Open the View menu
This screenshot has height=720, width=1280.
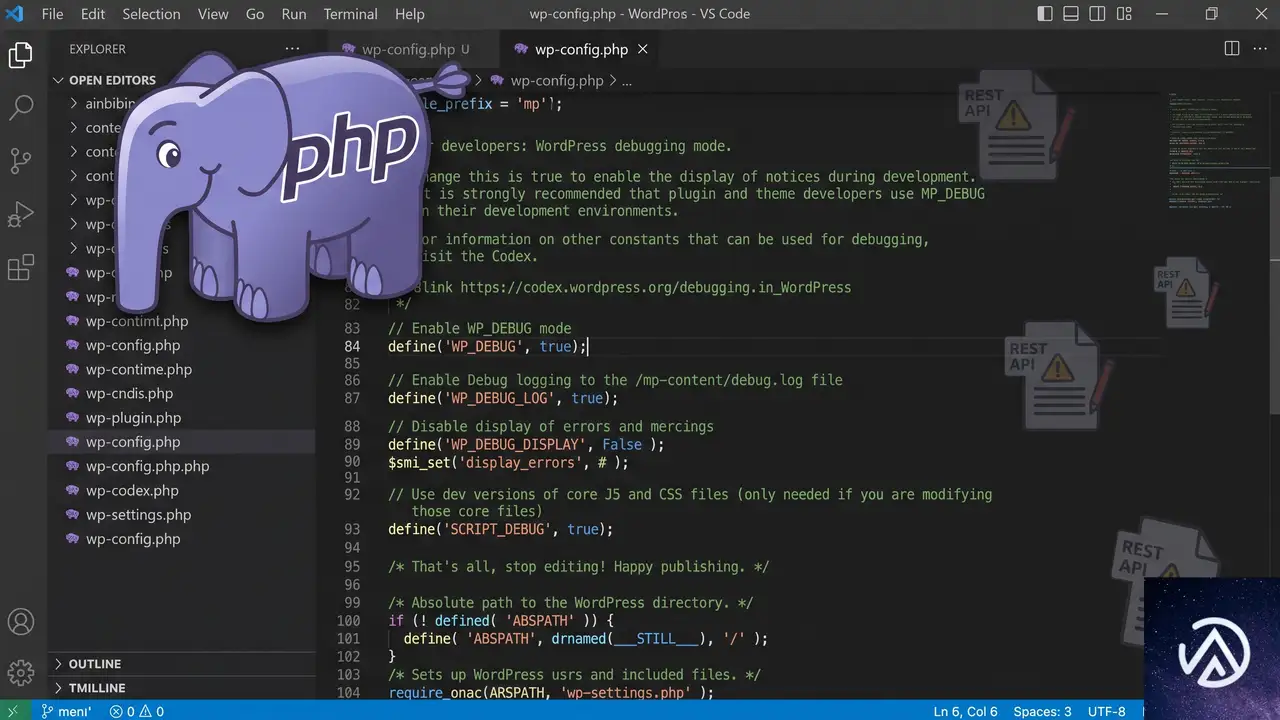click(213, 14)
